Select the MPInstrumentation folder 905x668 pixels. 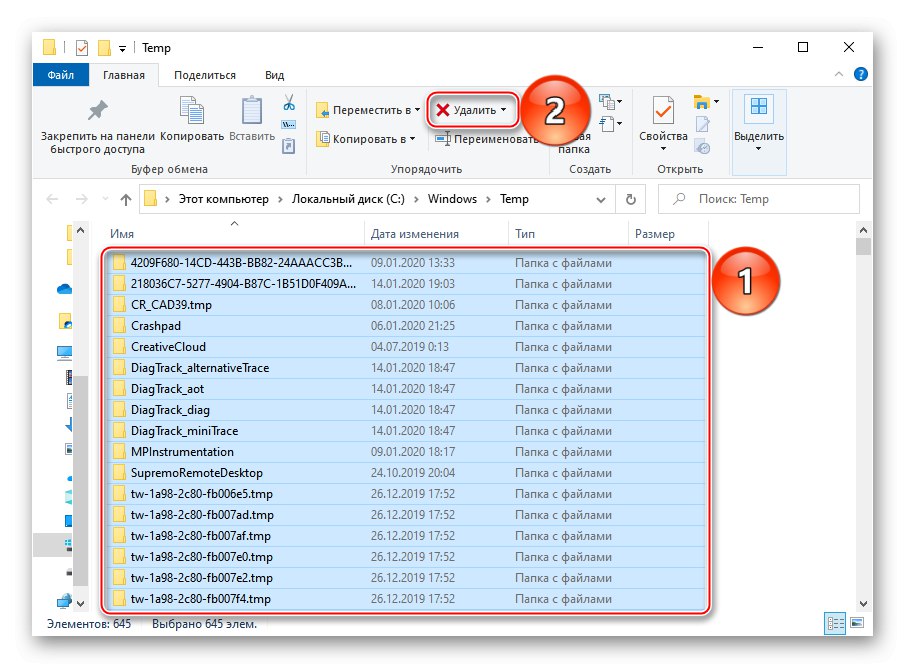tap(406, 452)
